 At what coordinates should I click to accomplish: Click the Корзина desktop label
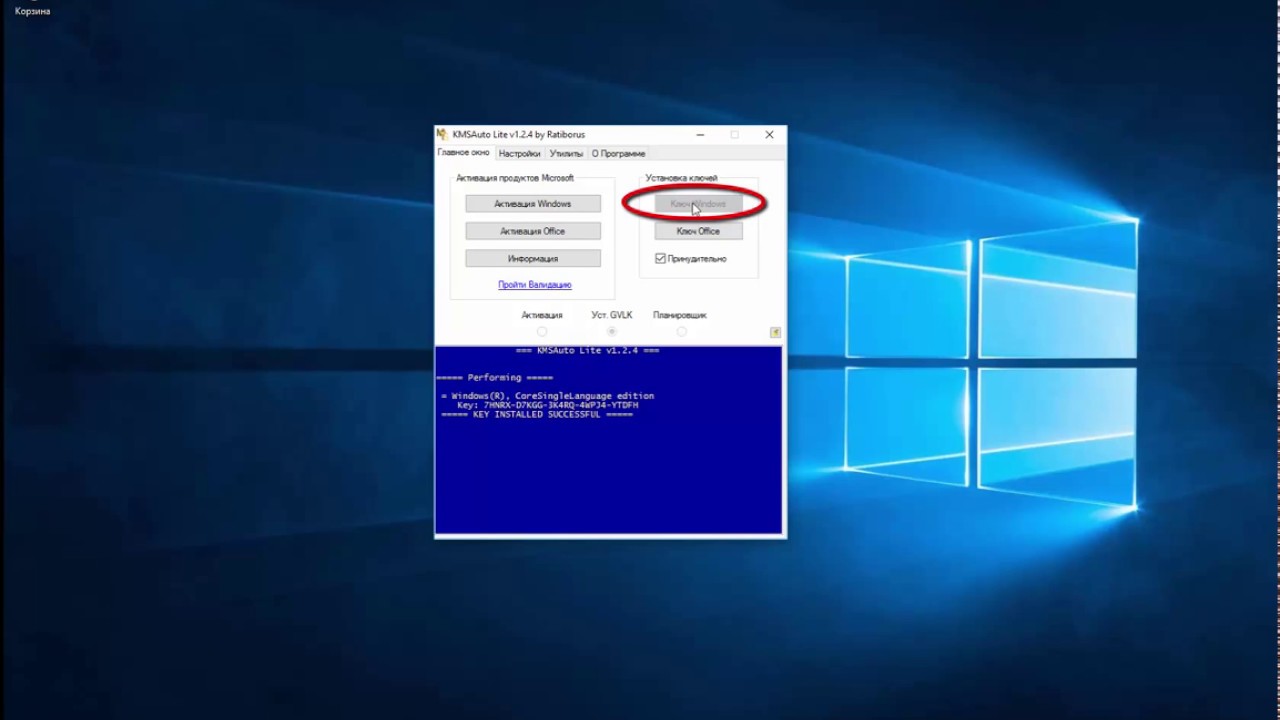[33, 11]
